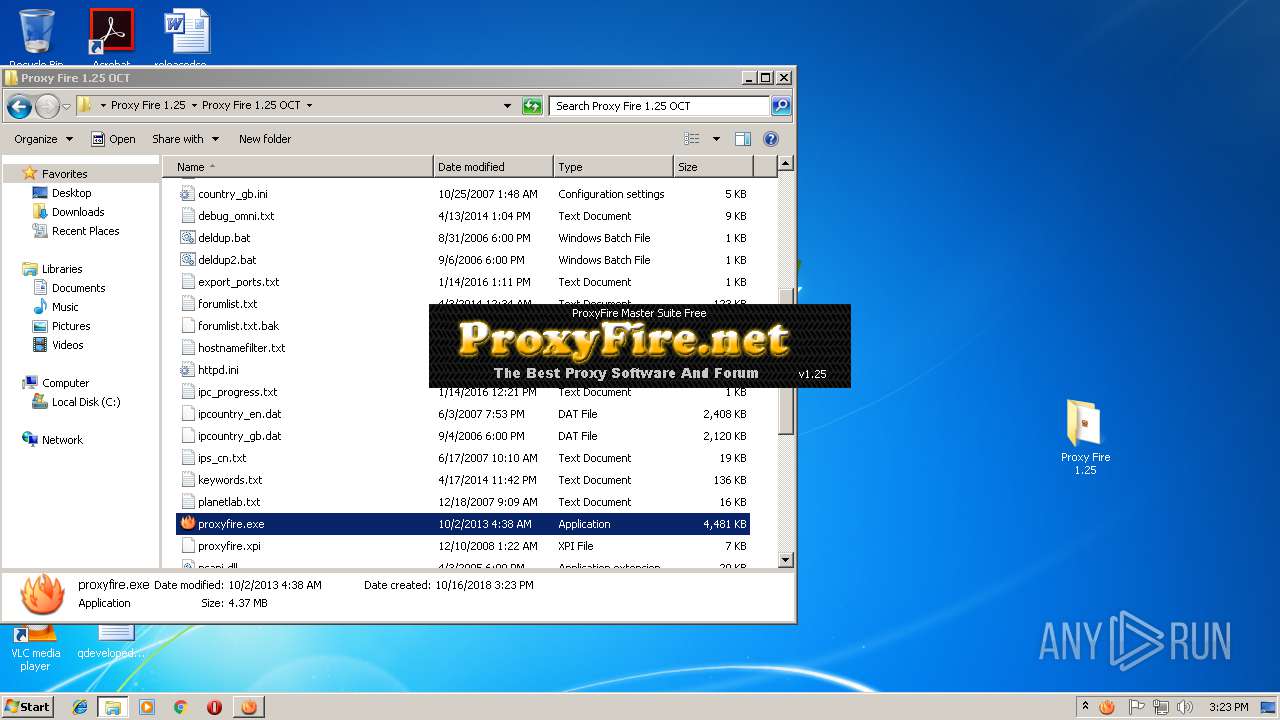Click the ProxyFire flame taskbar icon
Screen dimensions: 1280x720
[x=249, y=707]
